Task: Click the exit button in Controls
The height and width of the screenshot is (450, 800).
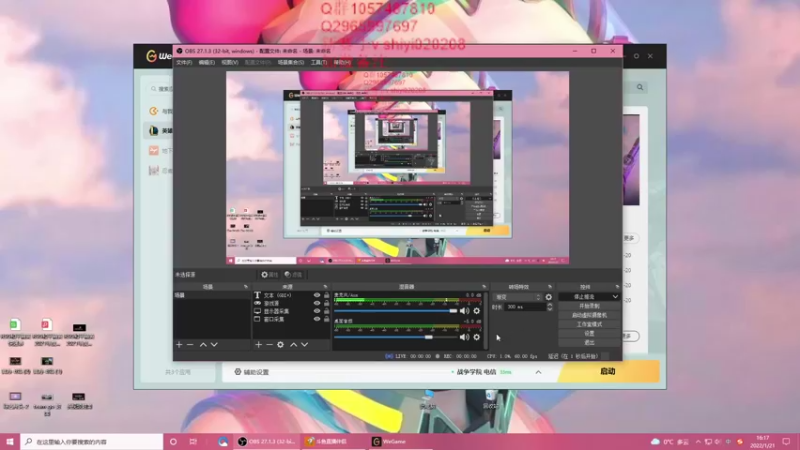Action: click(x=589, y=343)
